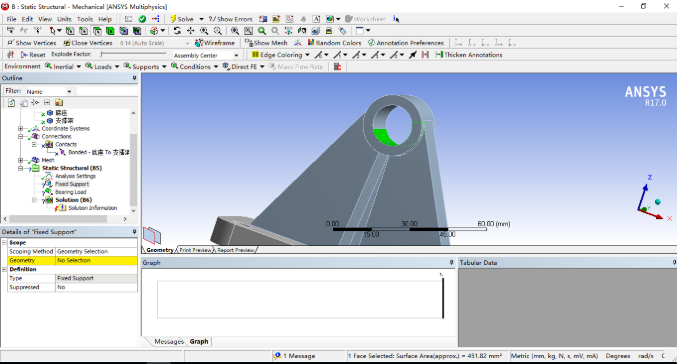Pin the Outline panel
The height and width of the screenshot is (364, 677).
tap(134, 78)
